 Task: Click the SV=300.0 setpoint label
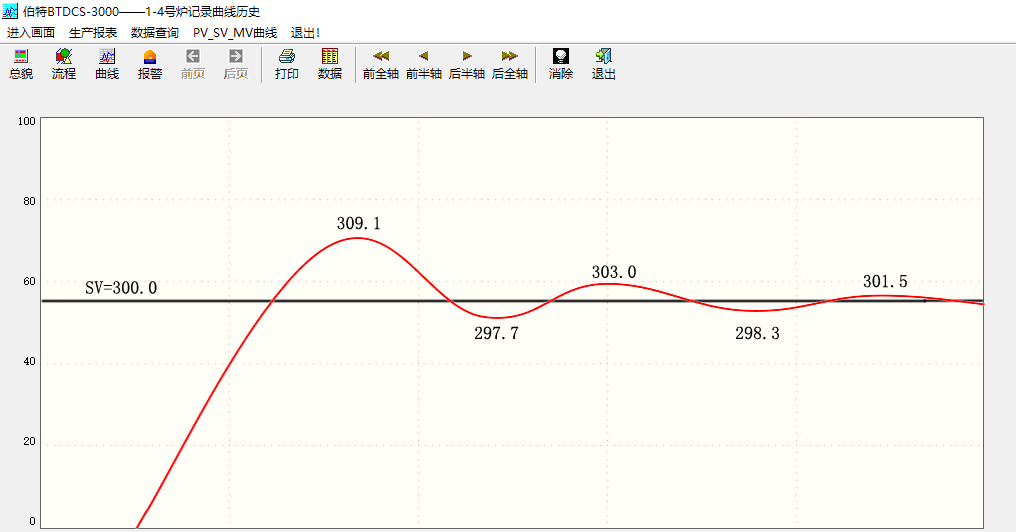pyautogui.click(x=121, y=288)
